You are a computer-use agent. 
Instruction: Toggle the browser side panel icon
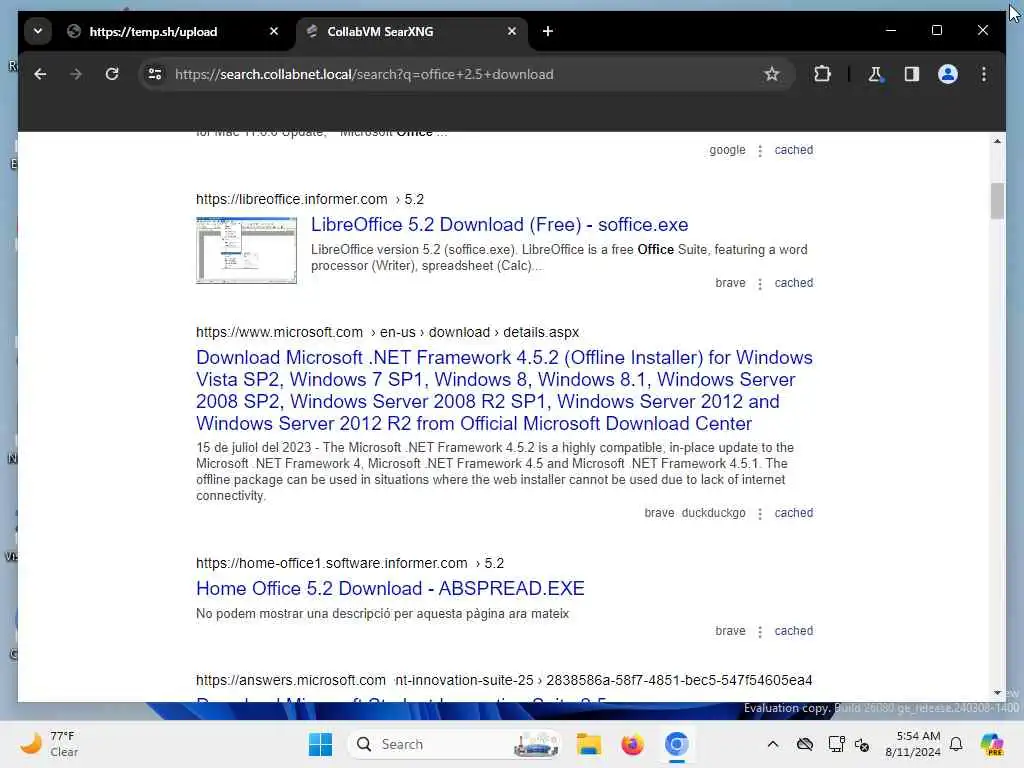(x=912, y=74)
